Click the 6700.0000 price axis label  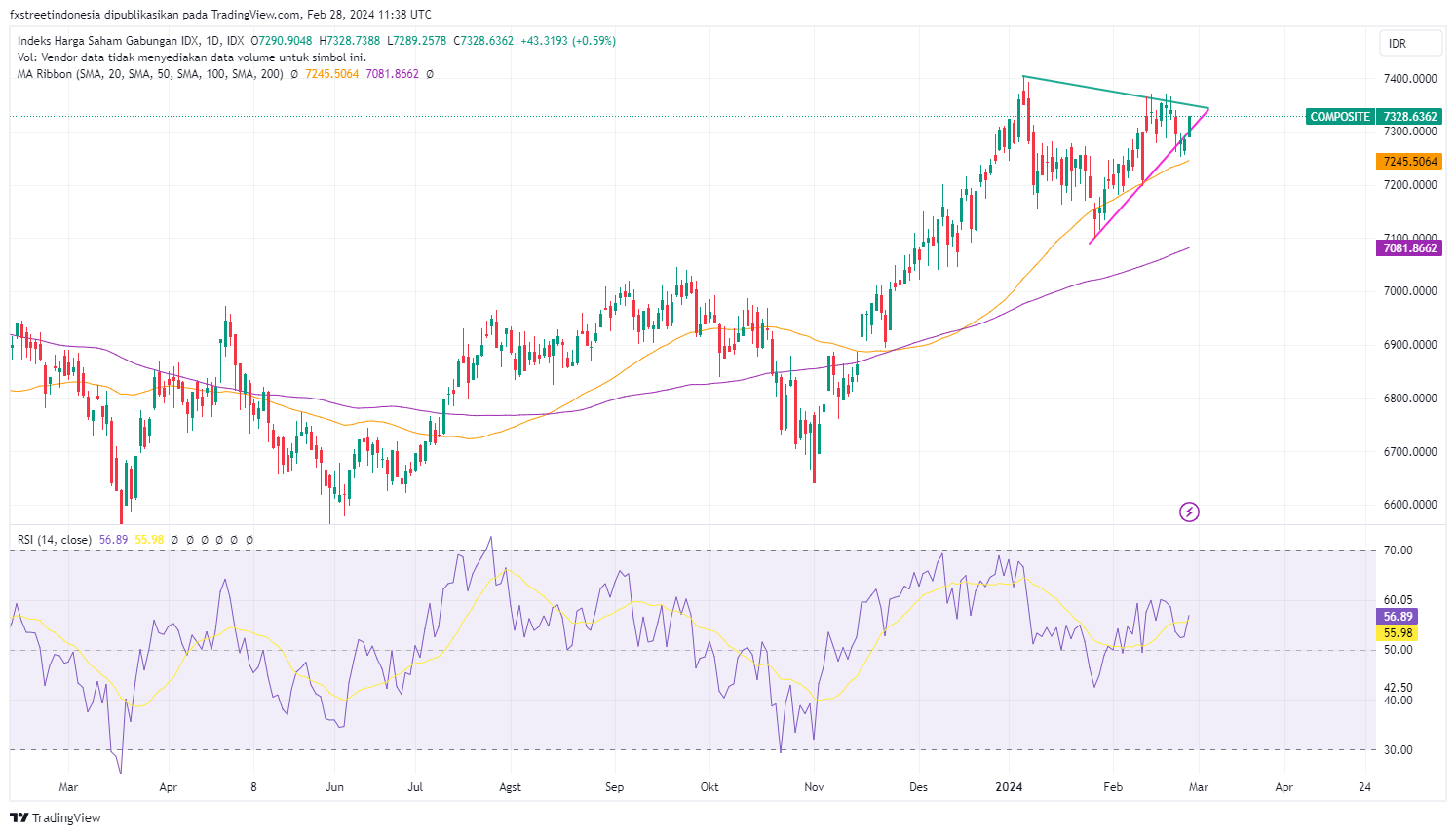coord(1410,452)
